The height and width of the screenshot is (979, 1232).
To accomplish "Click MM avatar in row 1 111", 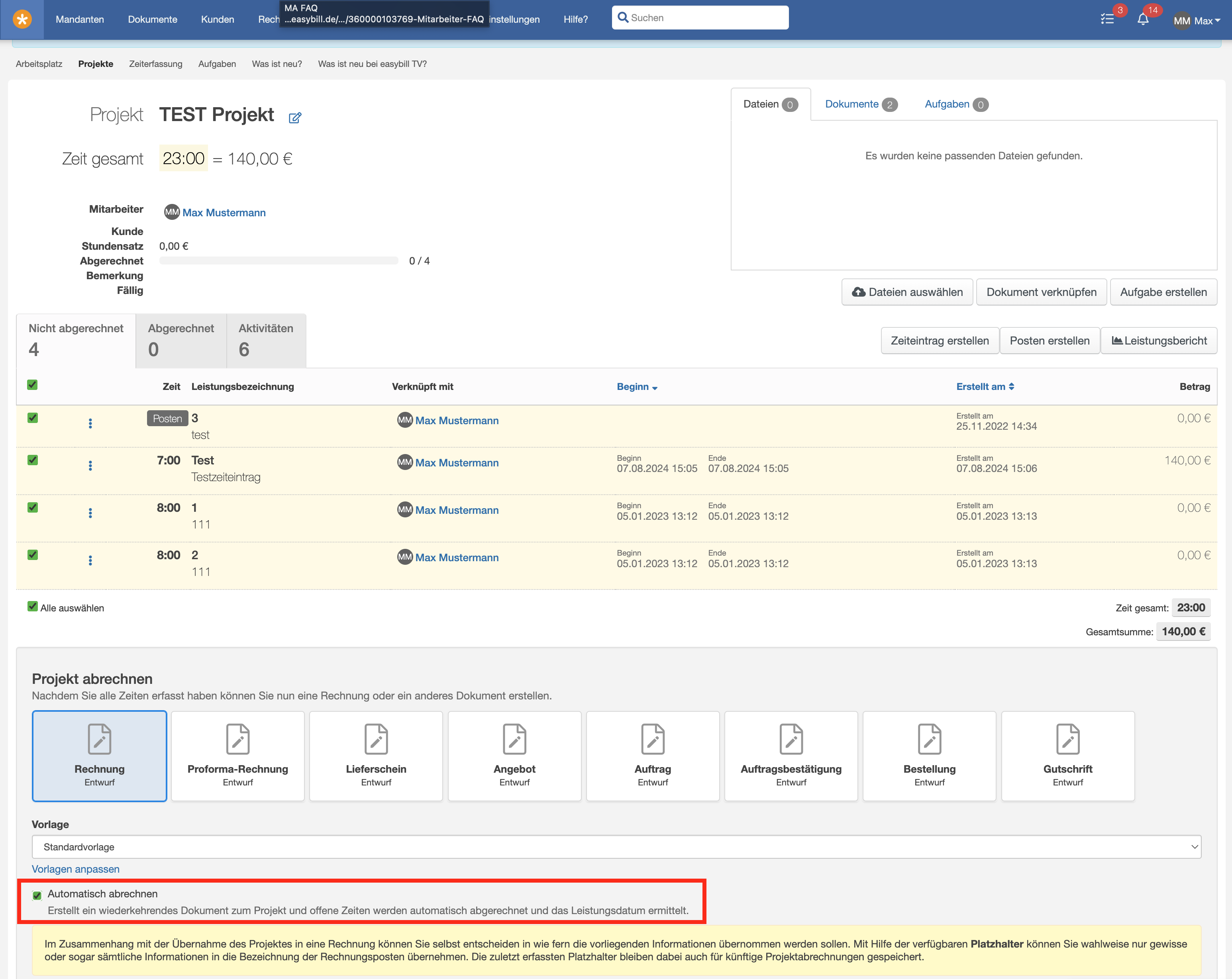I will click(404, 509).
